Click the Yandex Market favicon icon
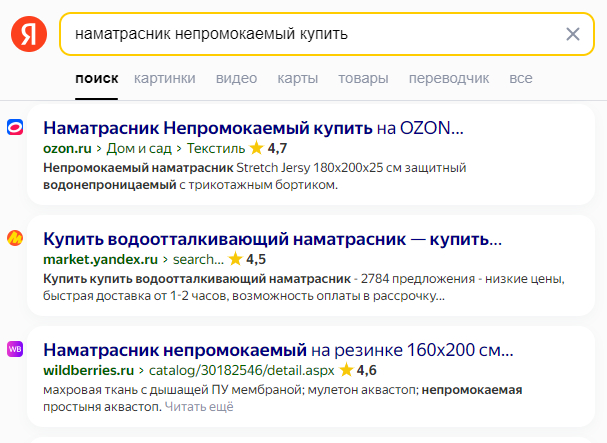 point(16,238)
